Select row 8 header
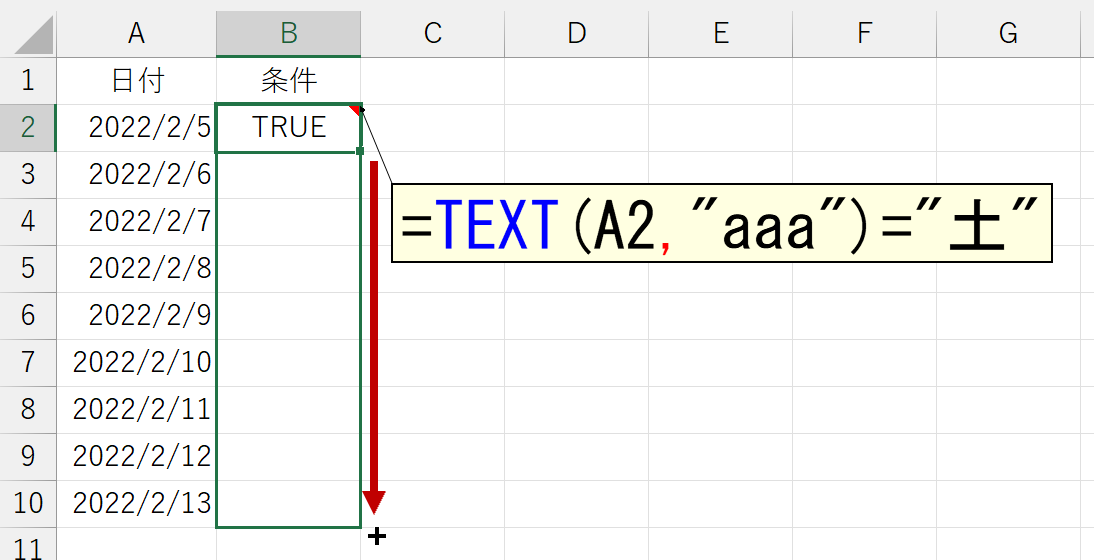Image resolution: width=1094 pixels, height=560 pixels. (x=28, y=409)
